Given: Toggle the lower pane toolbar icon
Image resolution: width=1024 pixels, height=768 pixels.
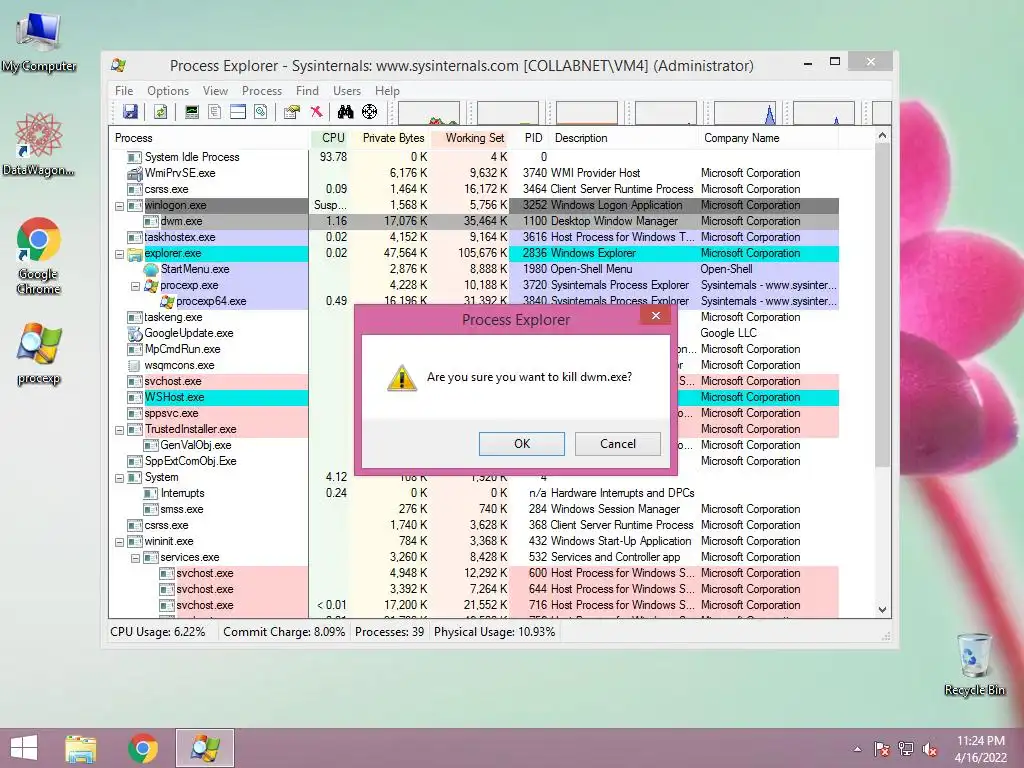Looking at the screenshot, I should tap(238, 112).
